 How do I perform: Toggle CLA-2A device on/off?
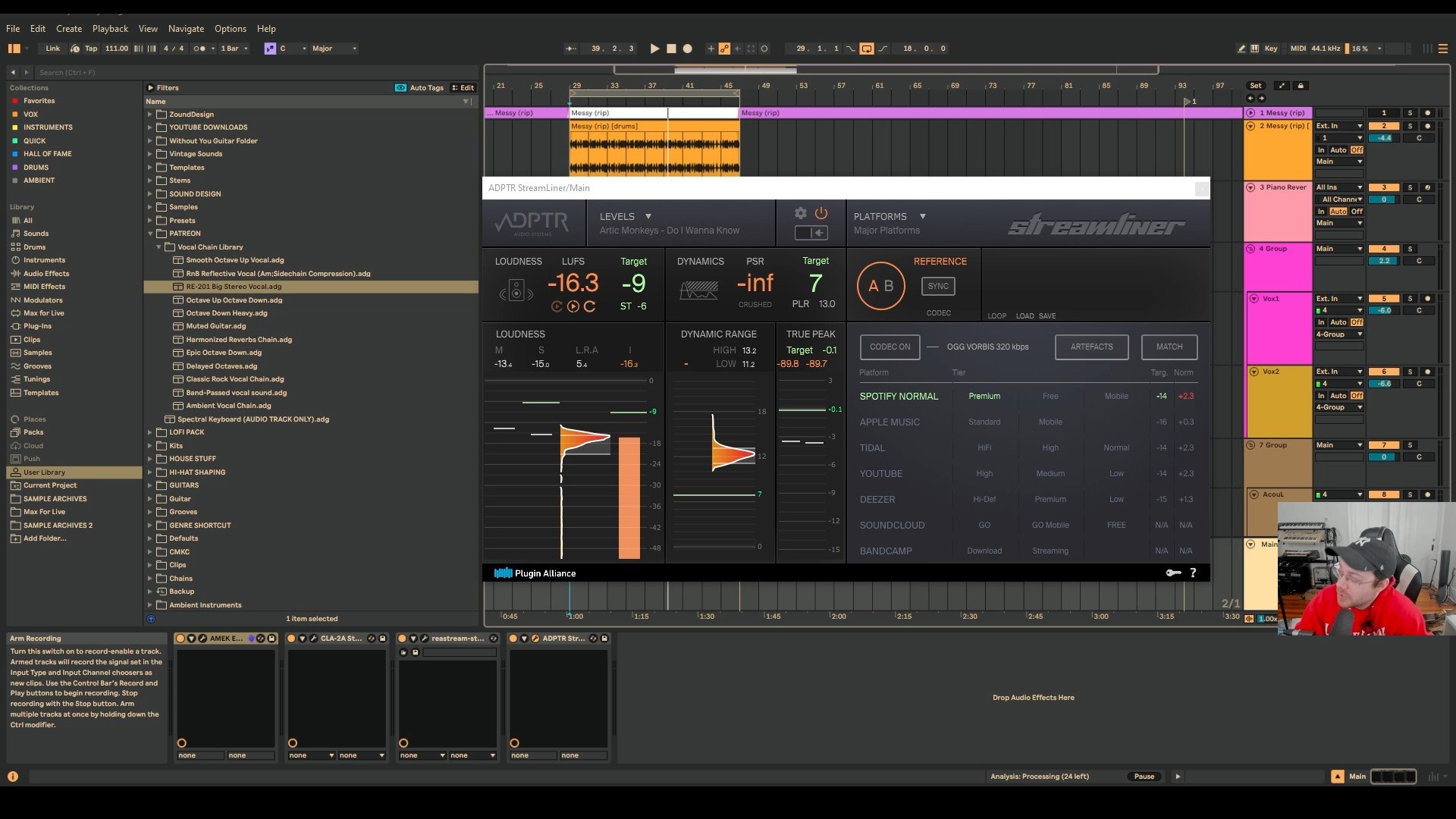coord(291,639)
